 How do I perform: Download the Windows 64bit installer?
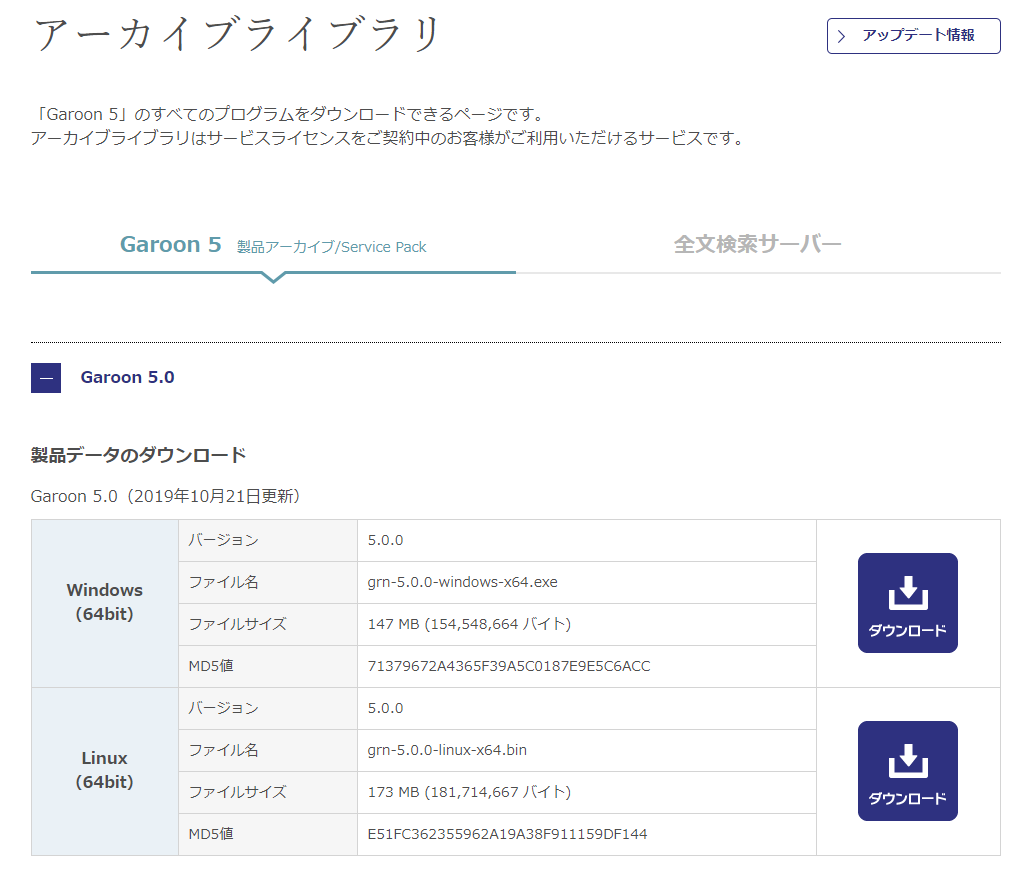pos(908,603)
